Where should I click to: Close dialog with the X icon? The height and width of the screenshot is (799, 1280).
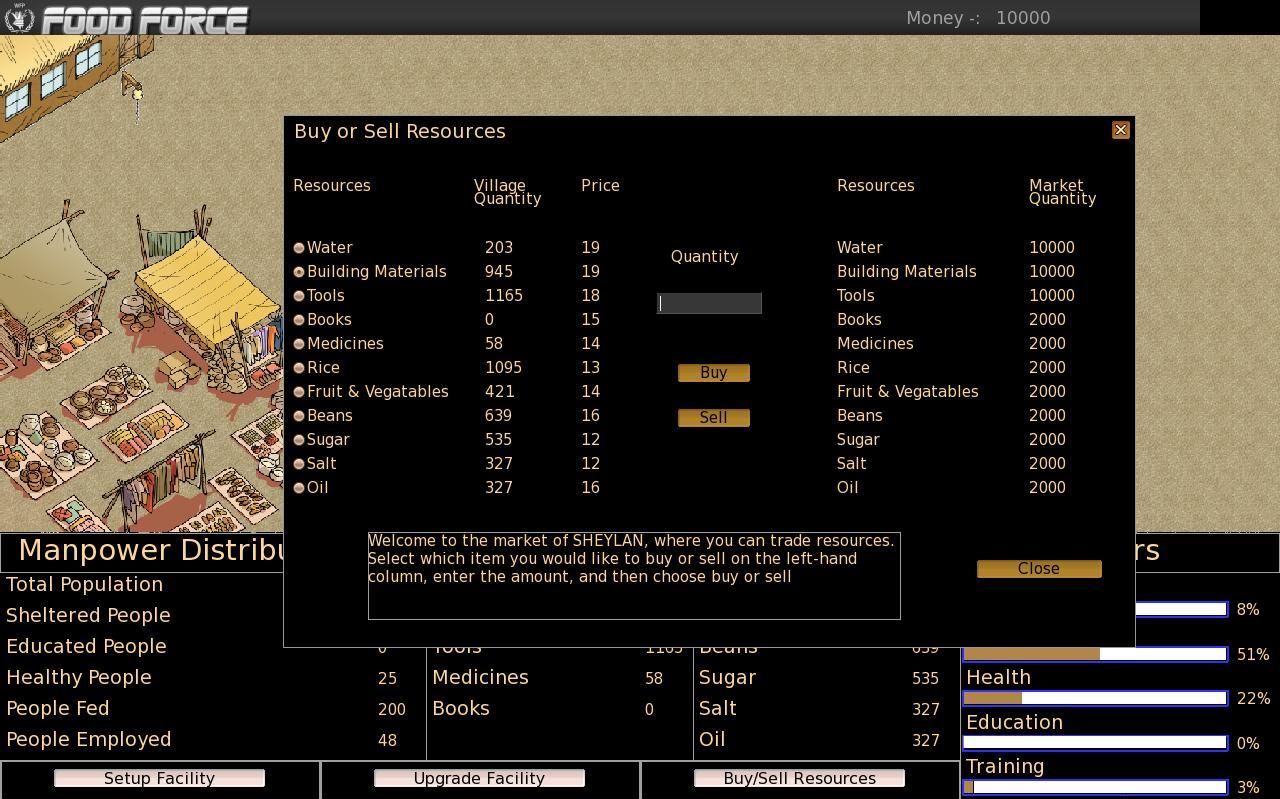1120,130
